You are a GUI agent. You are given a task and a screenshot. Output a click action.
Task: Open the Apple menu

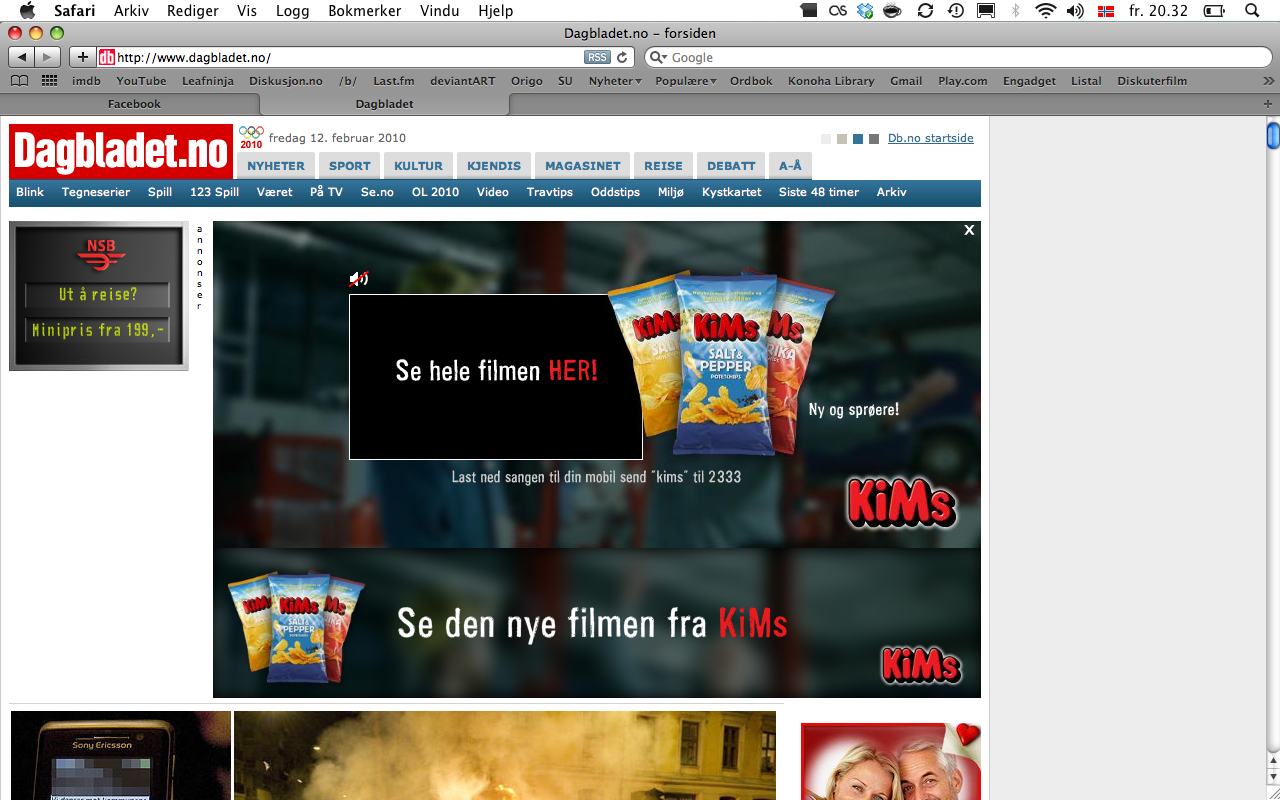coord(27,10)
